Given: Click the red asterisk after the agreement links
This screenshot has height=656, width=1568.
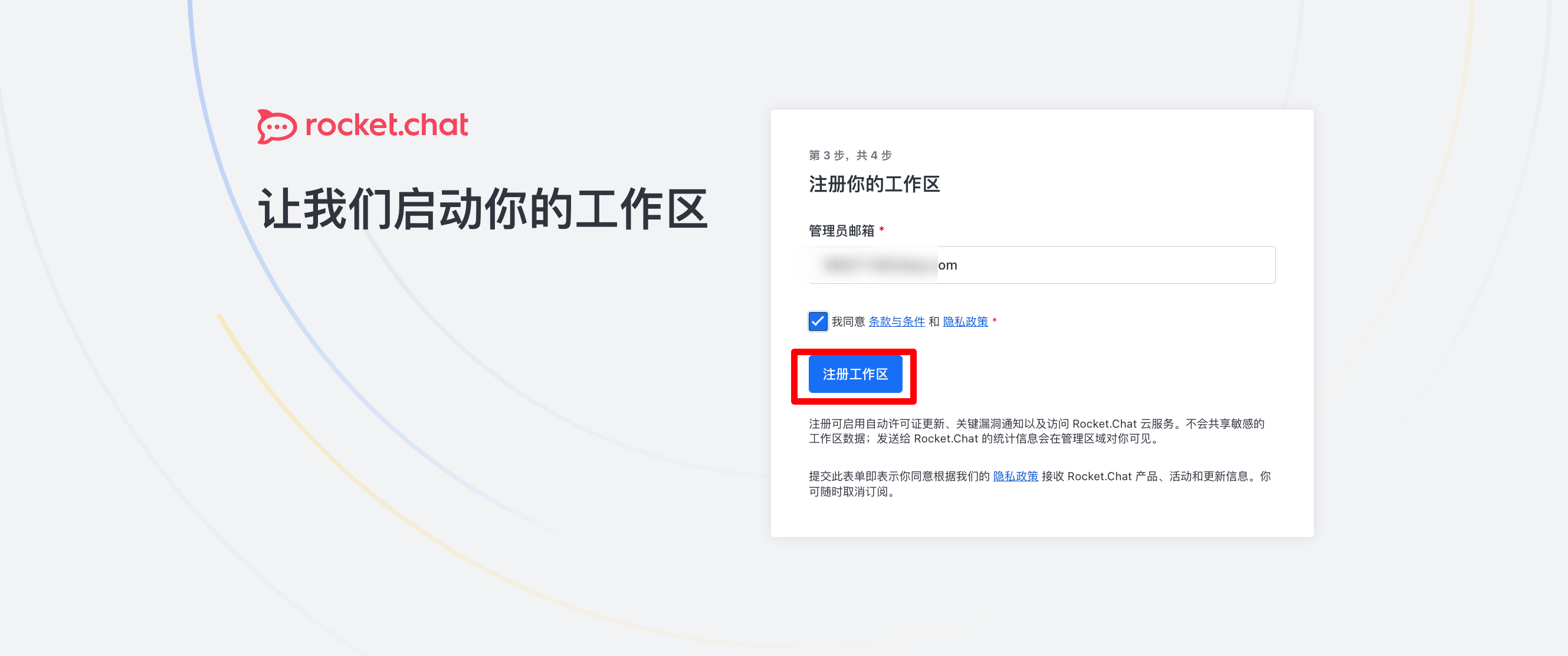Looking at the screenshot, I should point(994,320).
